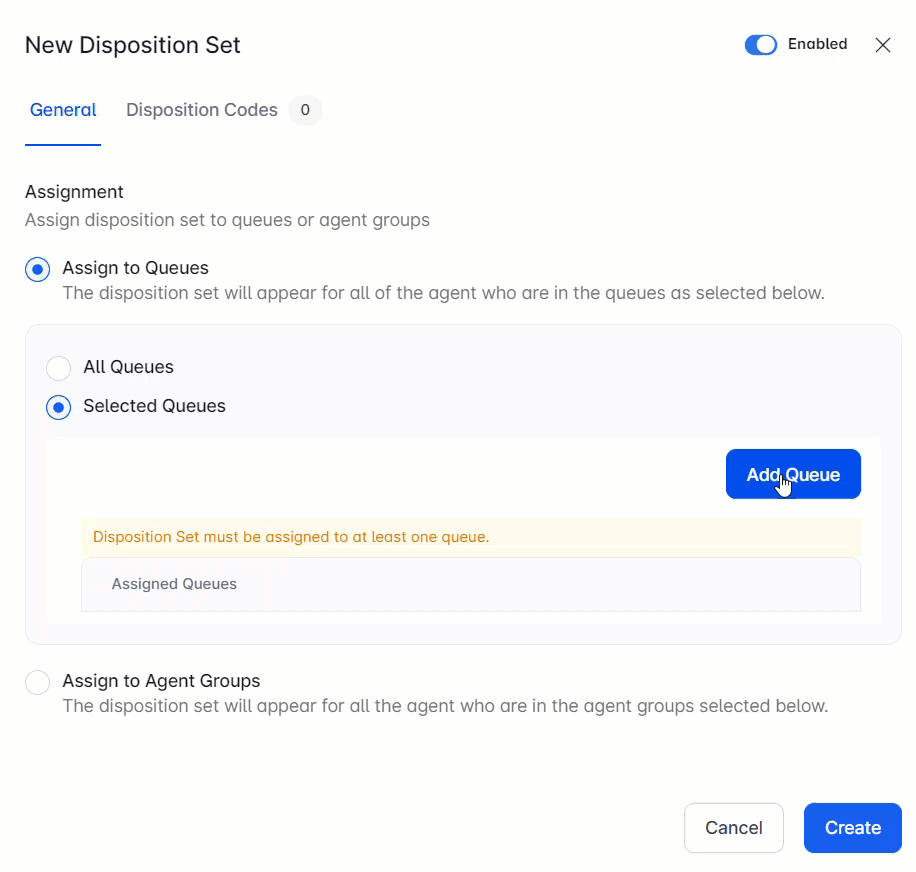Click the New Disposition Set title
The height and width of the screenshot is (872, 916).
coord(133,45)
